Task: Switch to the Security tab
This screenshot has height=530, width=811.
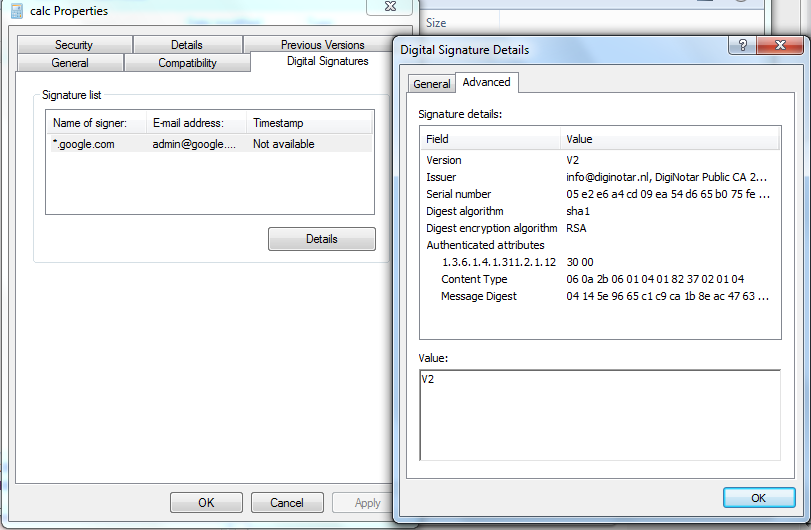Action: tap(74, 45)
